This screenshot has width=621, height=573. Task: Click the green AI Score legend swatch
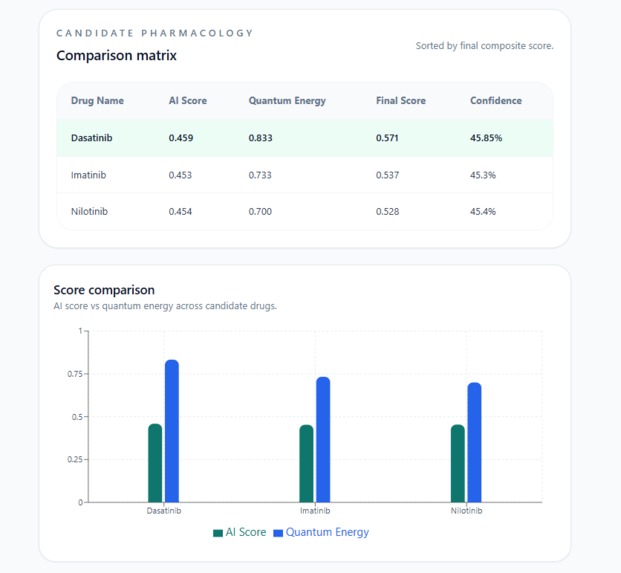(x=218, y=533)
